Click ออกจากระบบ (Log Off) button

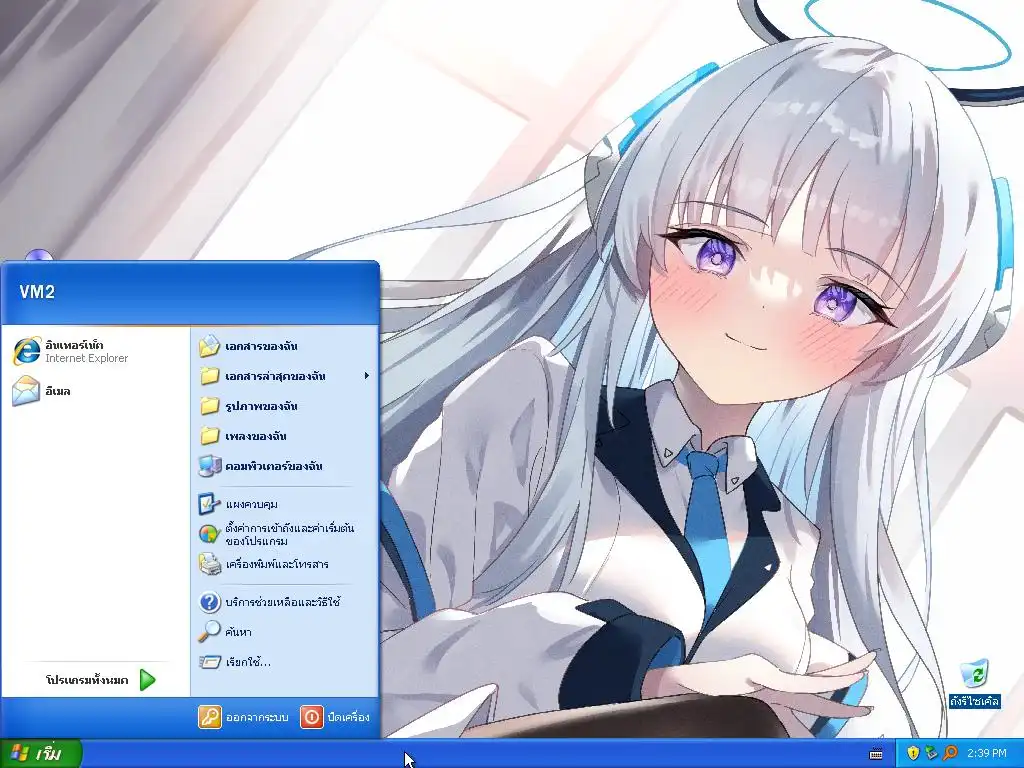coord(243,717)
